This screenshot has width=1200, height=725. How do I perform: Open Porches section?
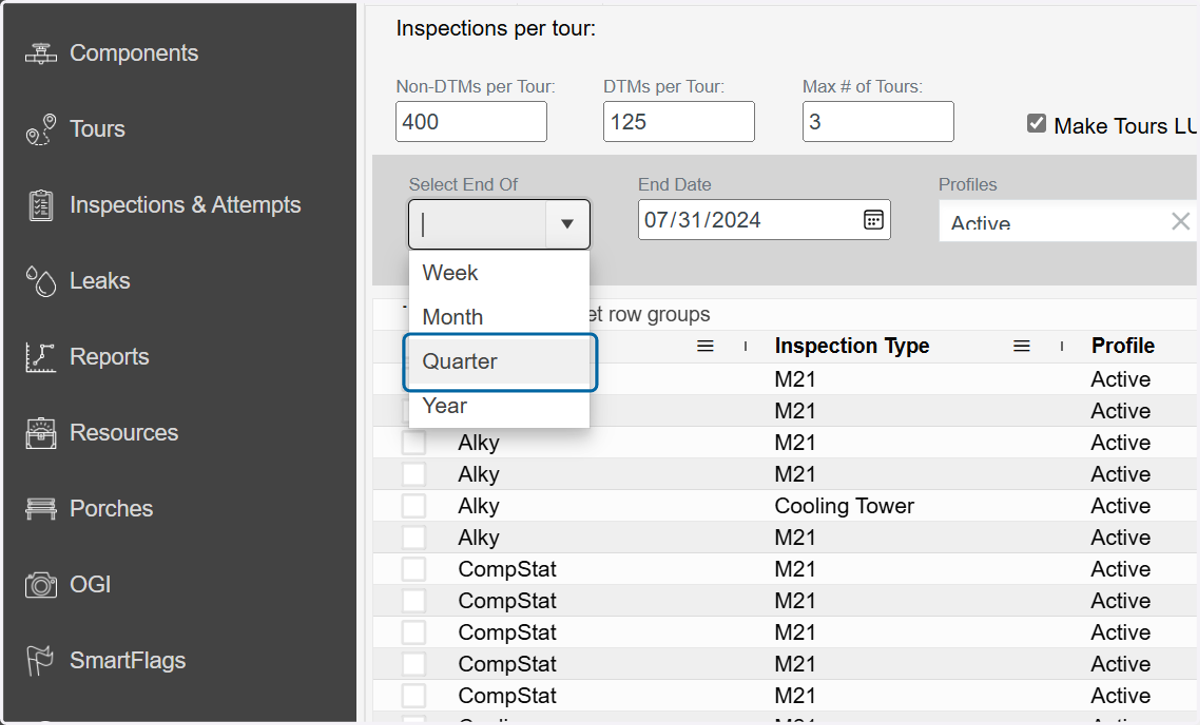(111, 509)
